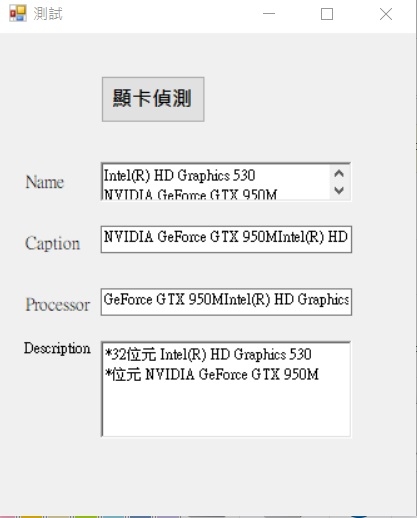417x518 pixels.
Task: Click empty area inside the Description box
Action: 226,410
